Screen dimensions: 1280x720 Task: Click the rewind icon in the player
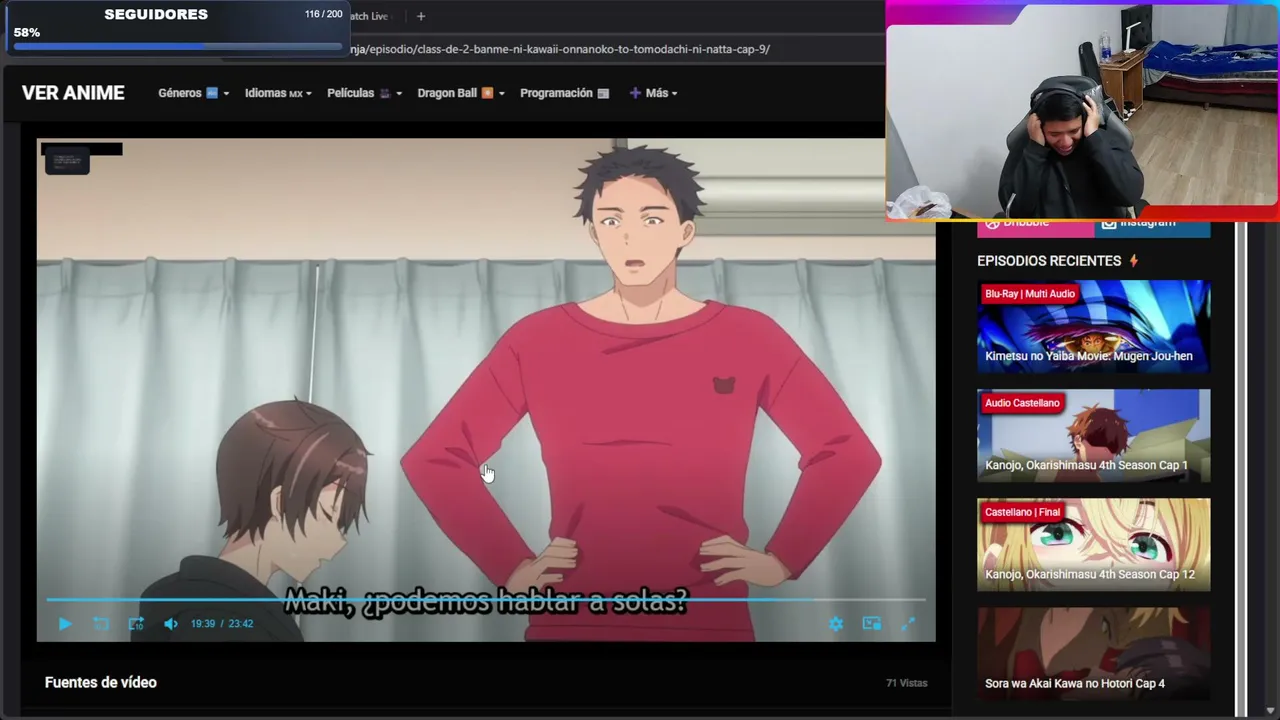point(101,624)
